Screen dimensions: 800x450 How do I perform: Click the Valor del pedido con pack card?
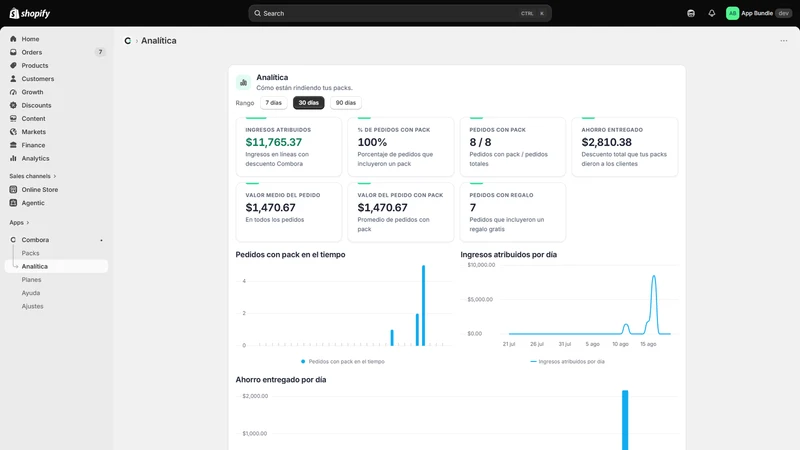click(x=401, y=212)
